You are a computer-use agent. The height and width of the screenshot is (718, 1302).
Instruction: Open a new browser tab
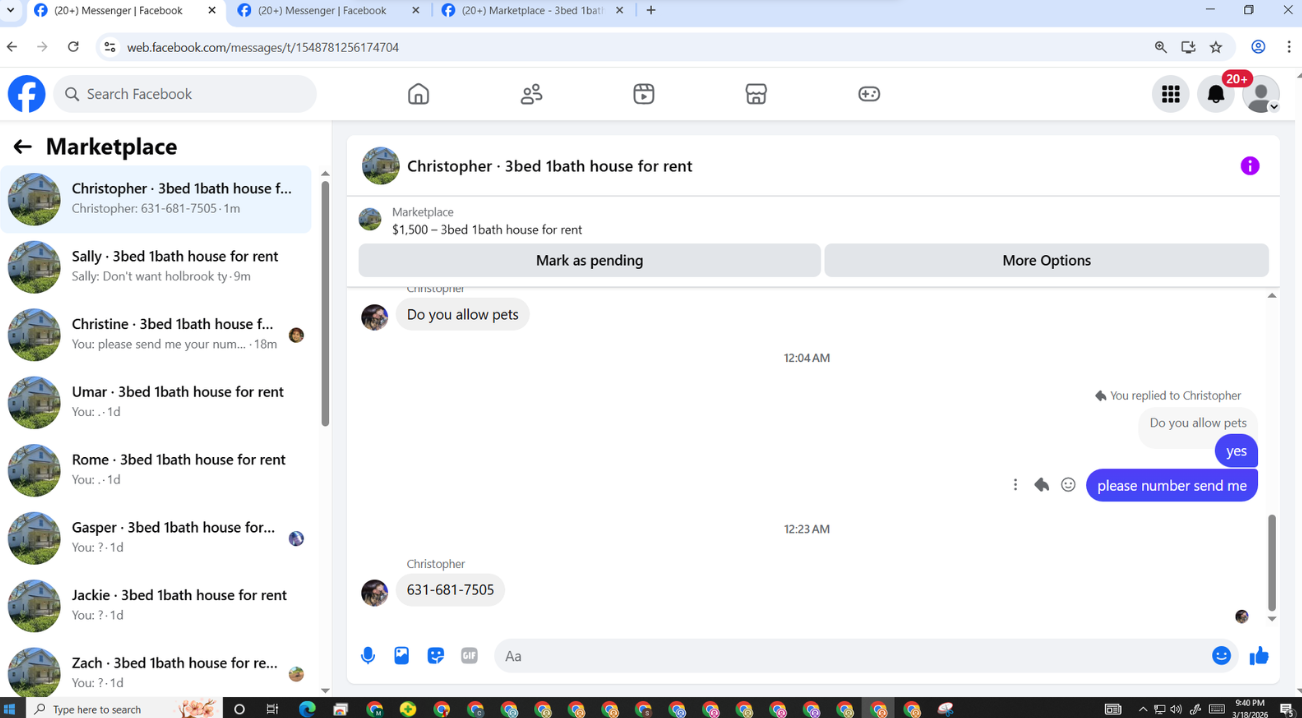(651, 10)
